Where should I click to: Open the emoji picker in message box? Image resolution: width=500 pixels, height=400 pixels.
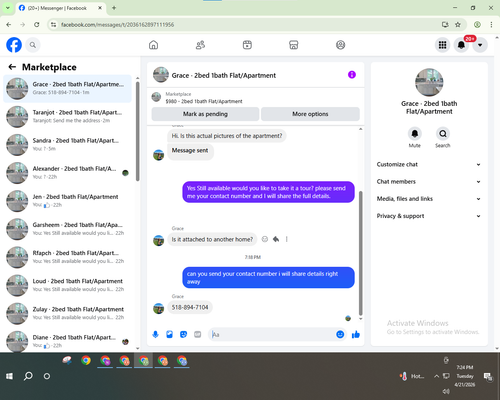click(340, 334)
